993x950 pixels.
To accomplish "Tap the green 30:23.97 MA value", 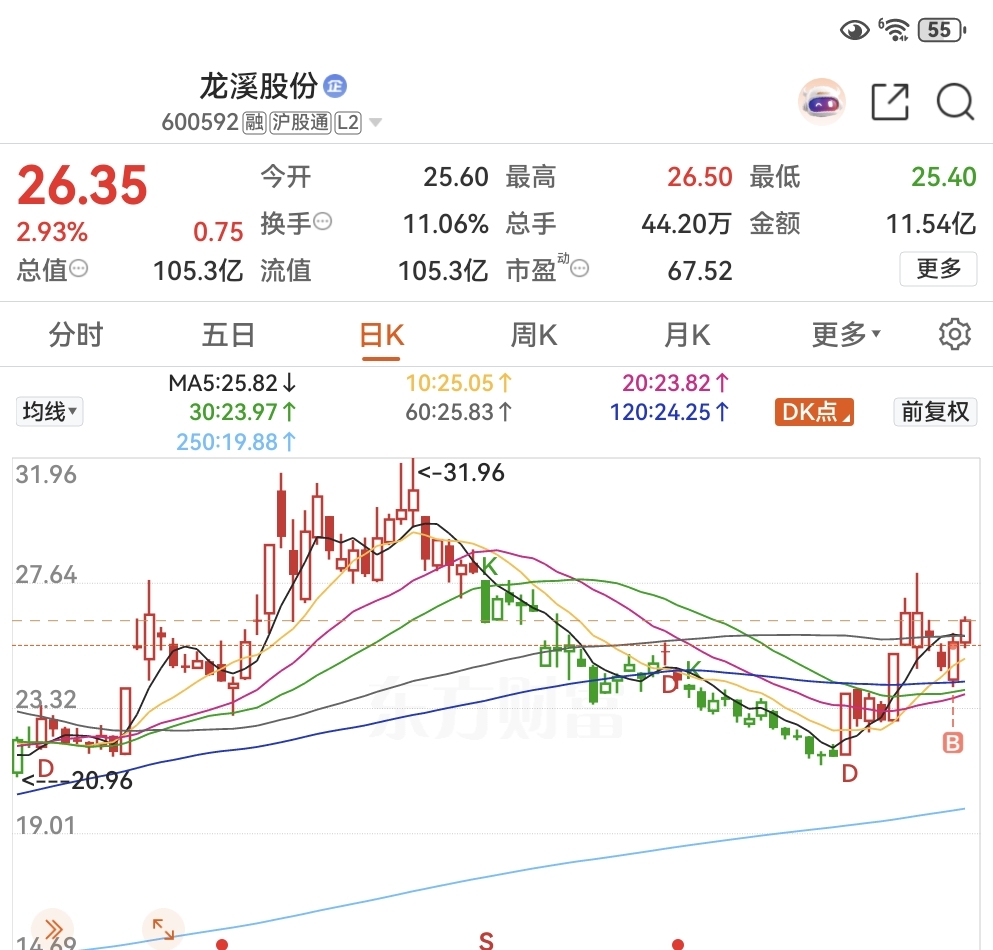I will point(243,412).
